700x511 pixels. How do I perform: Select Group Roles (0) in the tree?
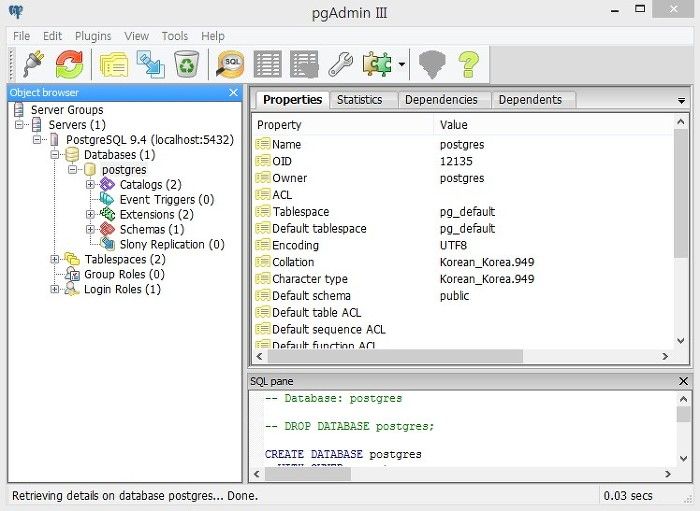tap(124, 274)
